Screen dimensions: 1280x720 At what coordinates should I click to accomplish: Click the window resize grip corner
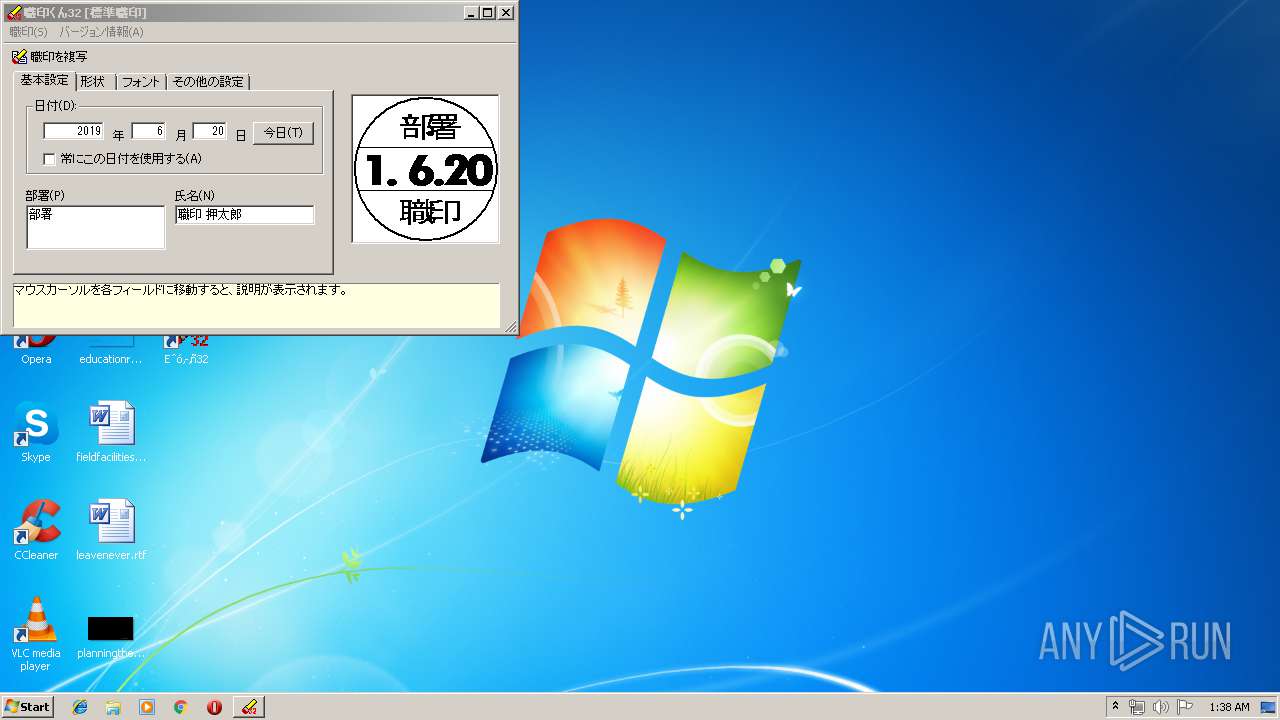tap(511, 327)
